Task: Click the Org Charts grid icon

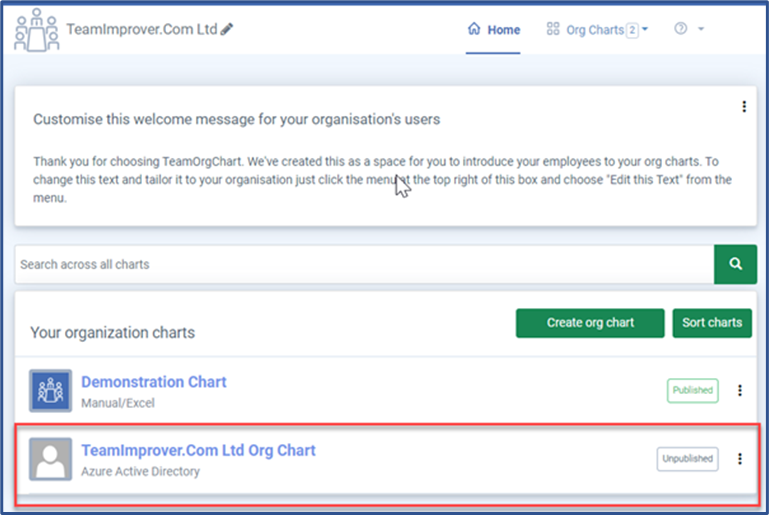Action: (553, 29)
